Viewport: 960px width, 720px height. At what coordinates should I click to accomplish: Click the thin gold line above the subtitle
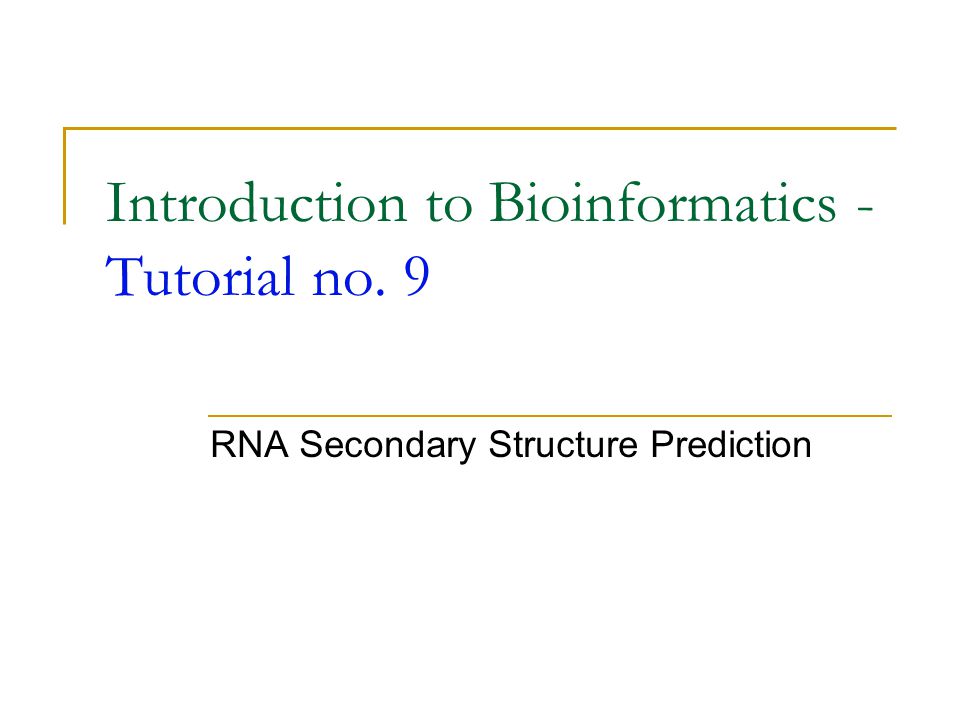click(550, 416)
